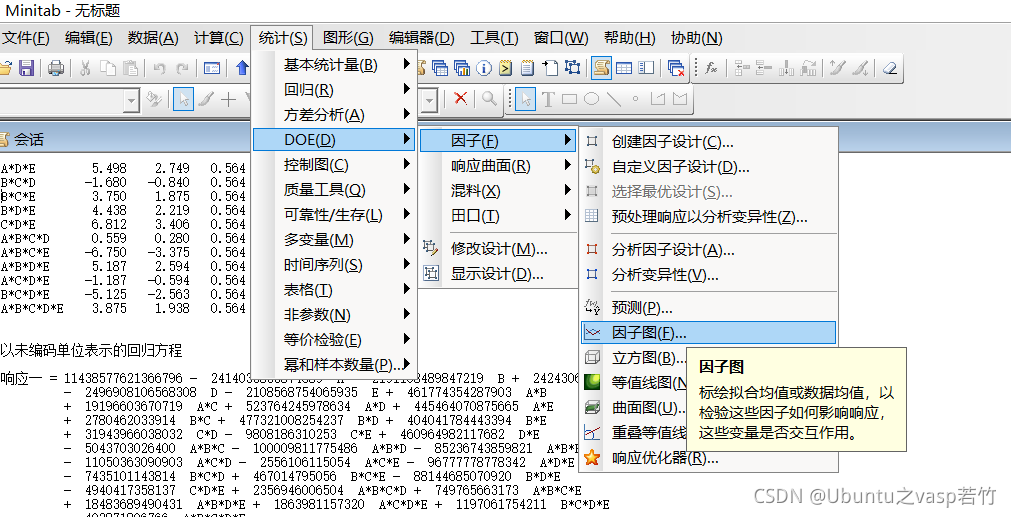Viewport: 1011px width, 517px height.
Task: Click the Paste clipboard icon
Action: tap(131, 68)
